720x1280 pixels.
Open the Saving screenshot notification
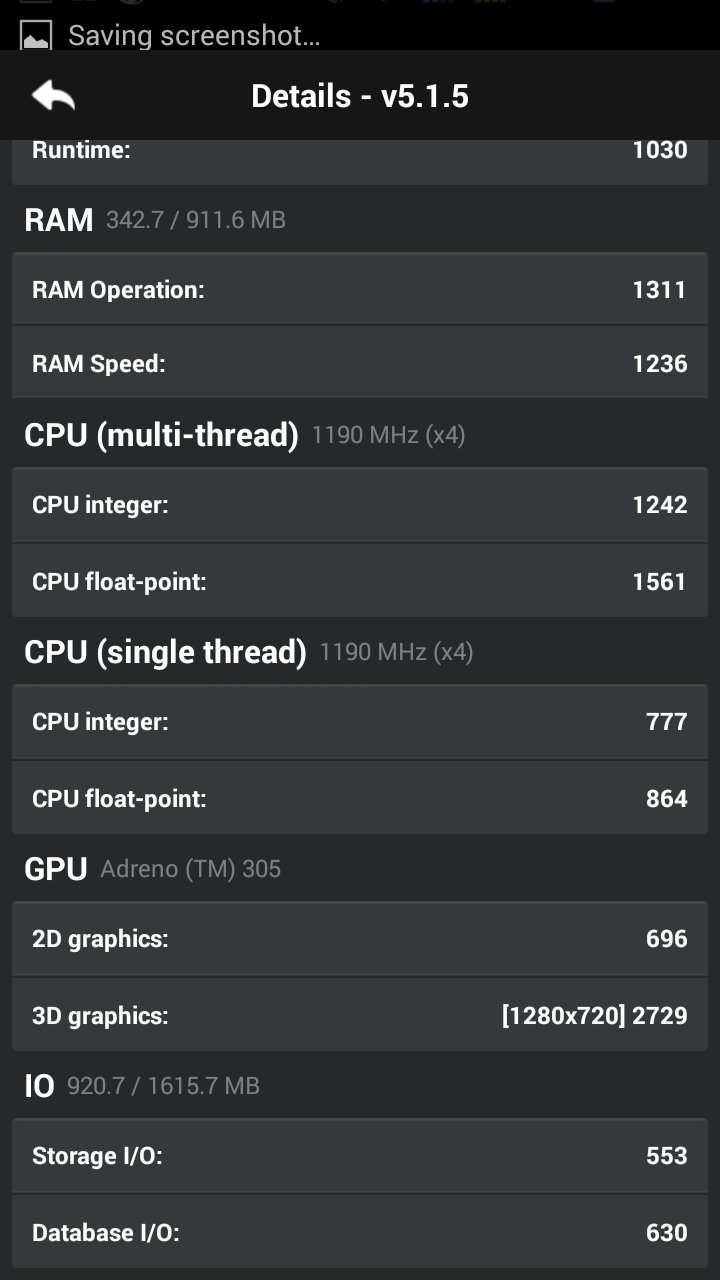click(x=194, y=37)
